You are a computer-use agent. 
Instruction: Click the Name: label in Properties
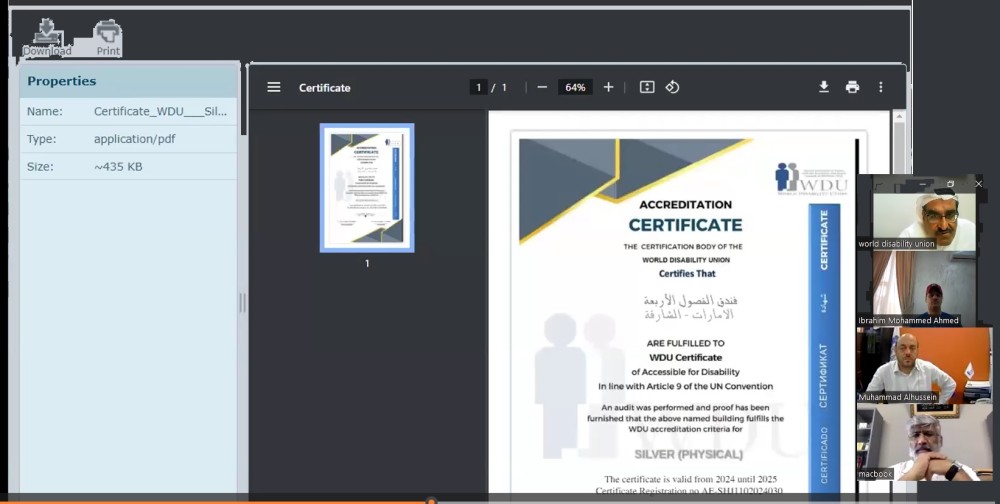click(x=45, y=111)
